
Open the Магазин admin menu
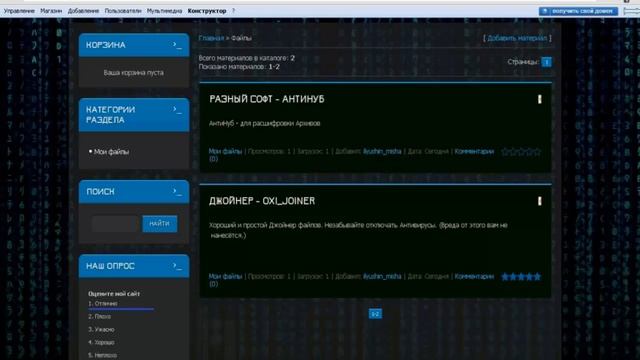point(51,11)
